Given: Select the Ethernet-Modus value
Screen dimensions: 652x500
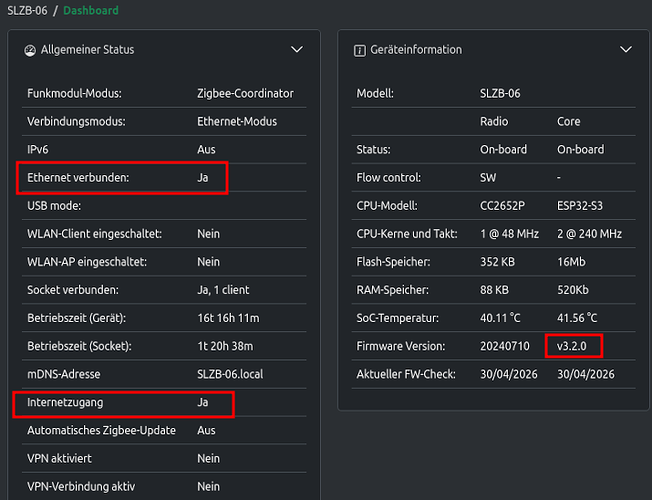Looking at the screenshot, I should (x=237, y=121).
